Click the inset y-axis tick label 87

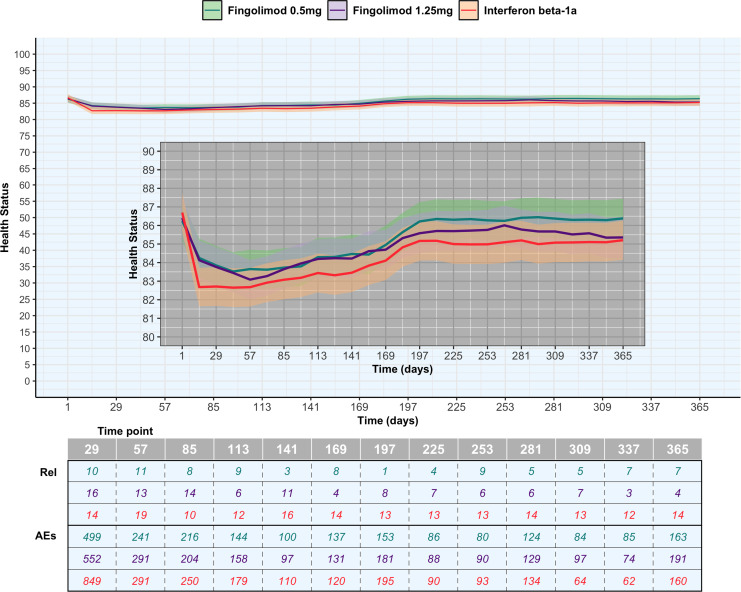148,207
